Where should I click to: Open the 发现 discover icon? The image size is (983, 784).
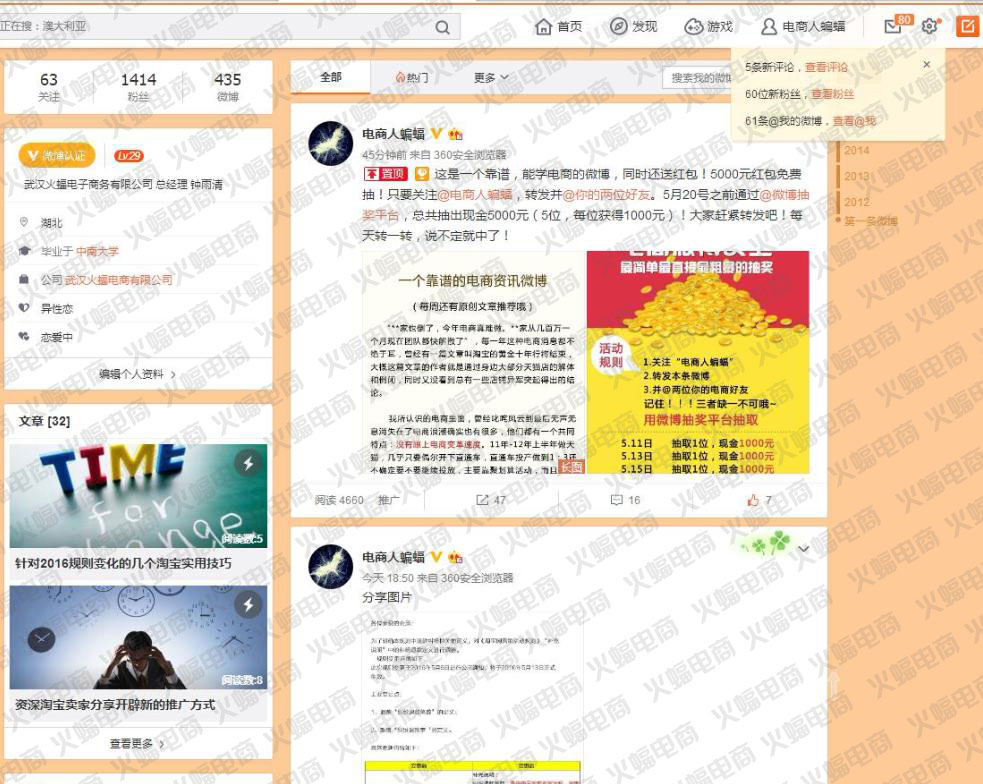click(x=619, y=26)
